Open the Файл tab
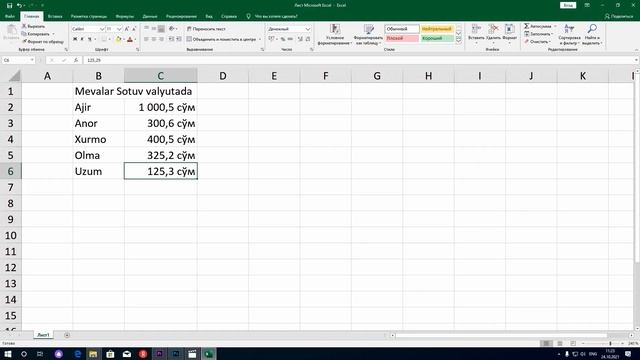This screenshot has height=360, width=640. (10, 16)
